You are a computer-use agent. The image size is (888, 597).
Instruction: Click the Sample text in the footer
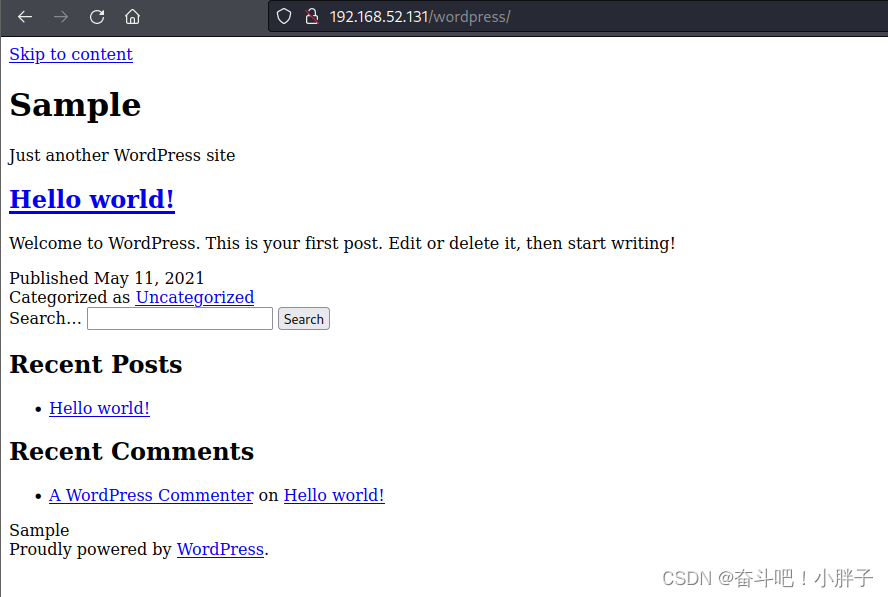coord(39,530)
